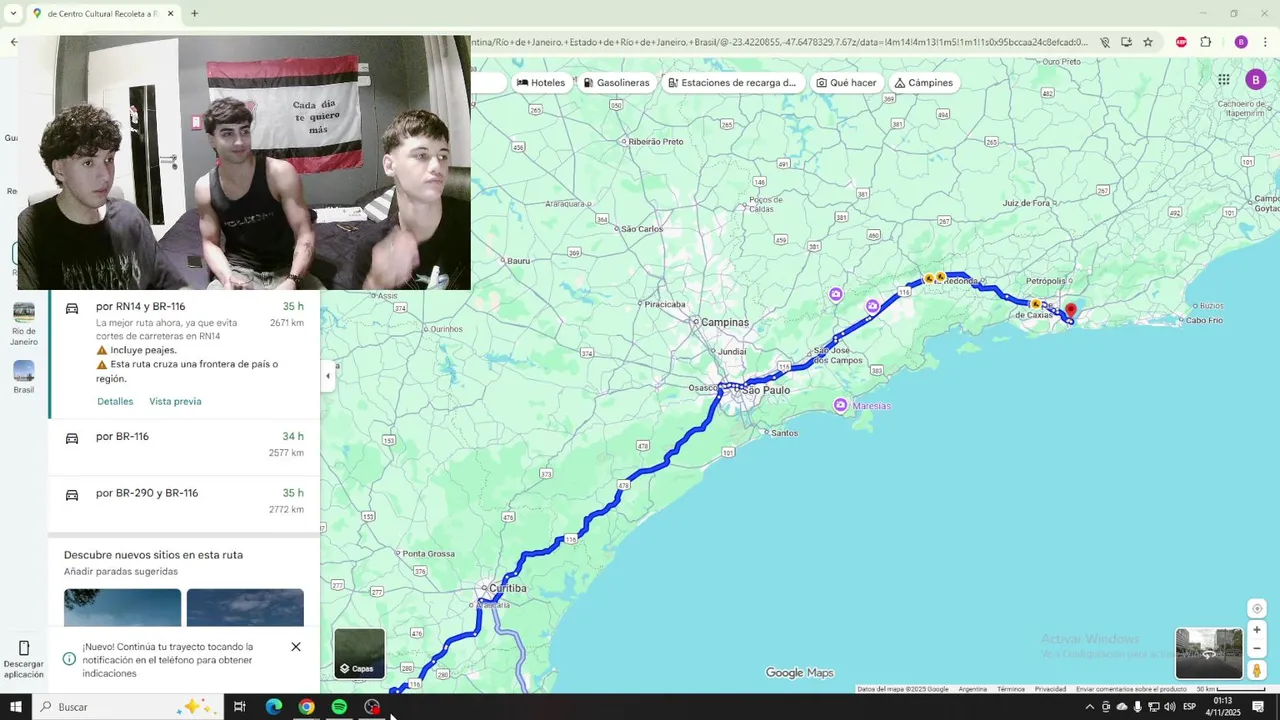Screen dimensions: 1280x720
Task: Zoom in on the map
Action: [1257, 630]
